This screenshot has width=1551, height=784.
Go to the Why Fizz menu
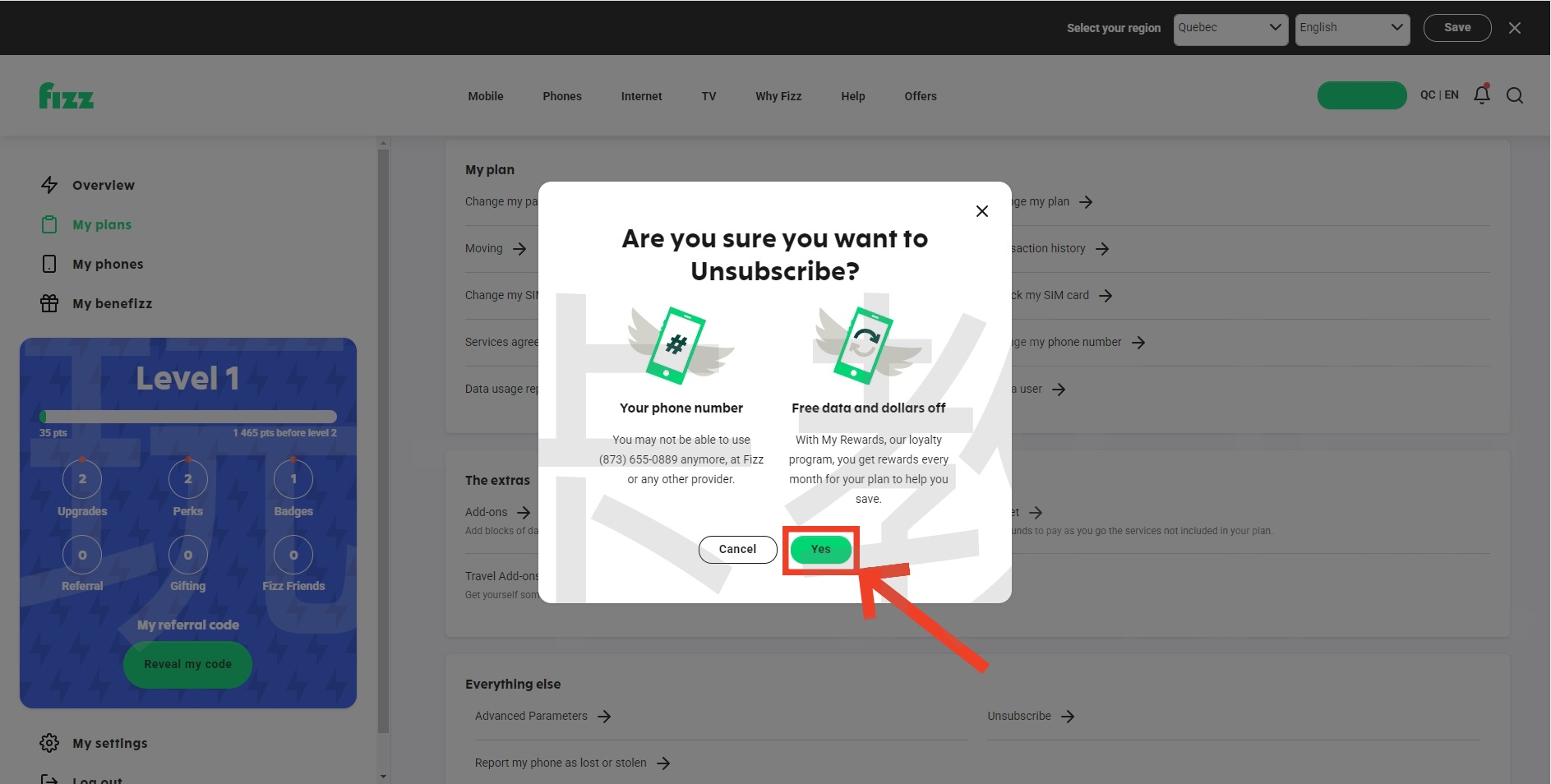coord(778,96)
